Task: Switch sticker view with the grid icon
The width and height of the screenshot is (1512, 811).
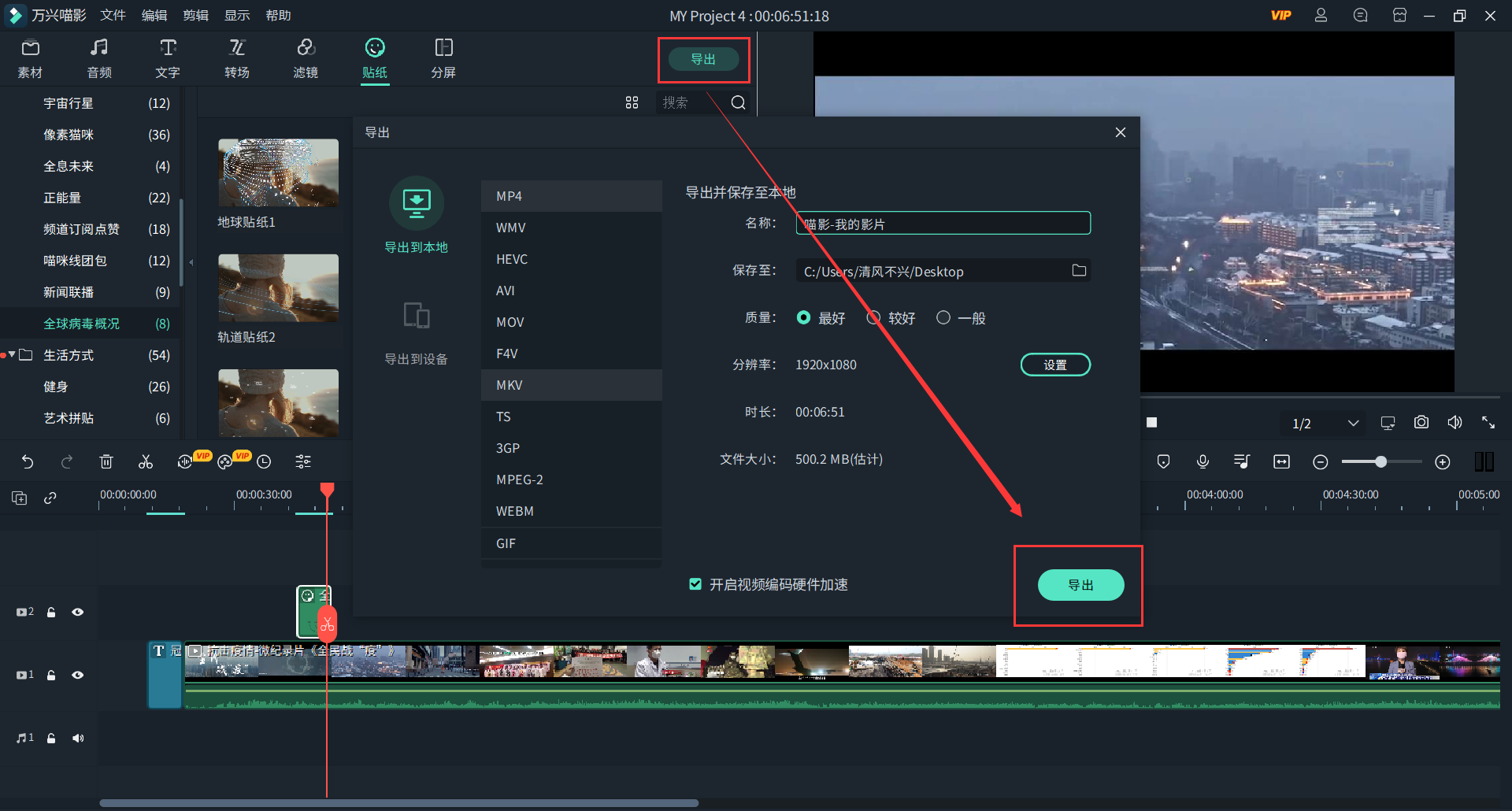Action: [x=632, y=102]
